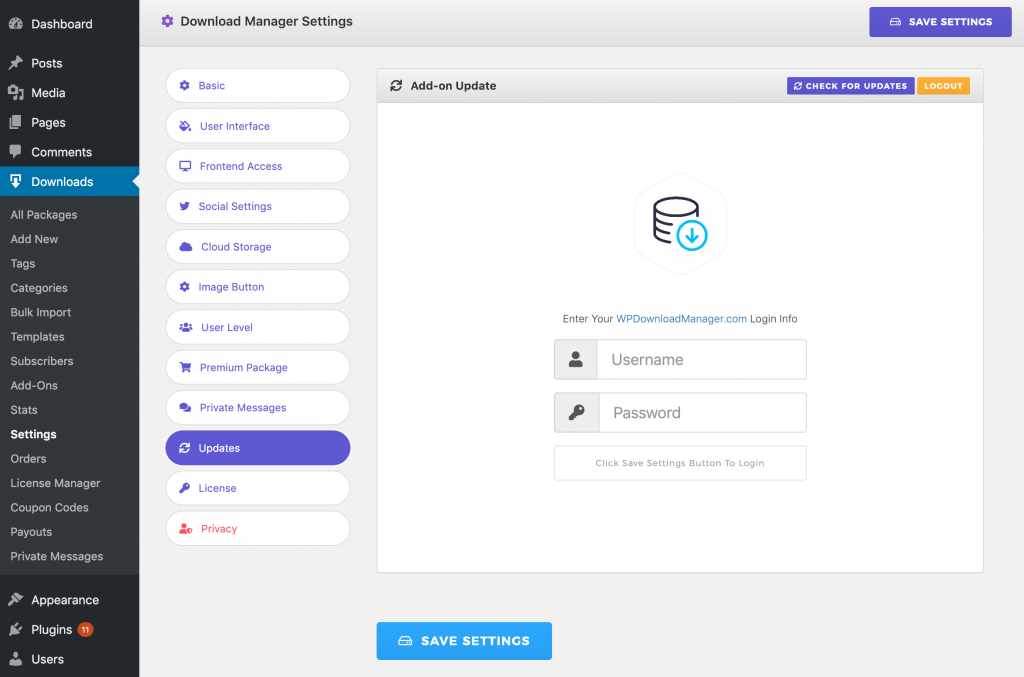Click bottom blue Save Settings button
This screenshot has height=677, width=1024.
click(464, 640)
